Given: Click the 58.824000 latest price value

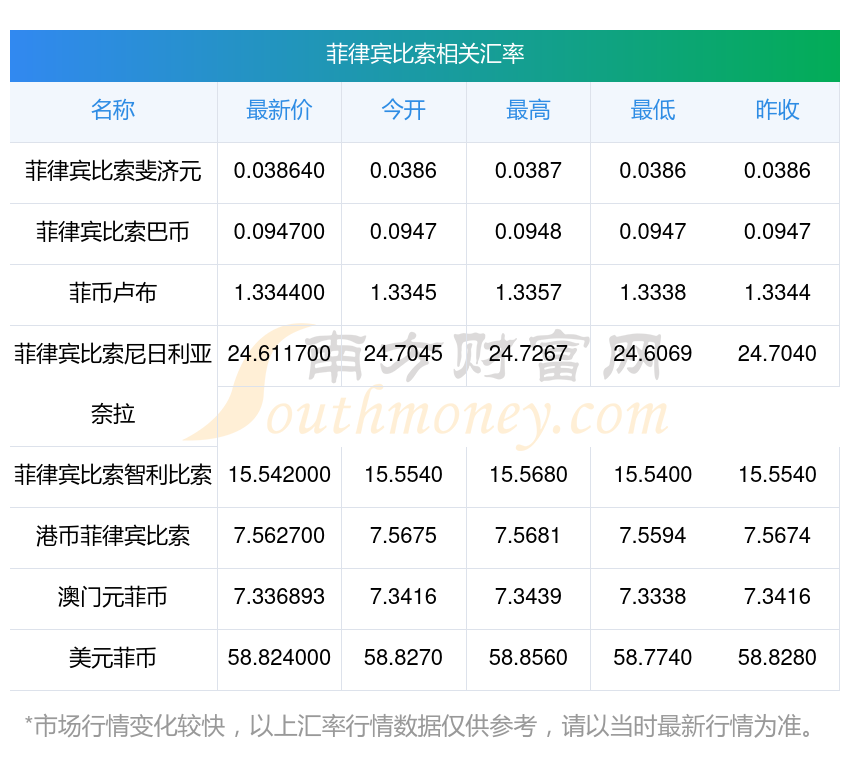Looking at the screenshot, I should (x=279, y=658).
